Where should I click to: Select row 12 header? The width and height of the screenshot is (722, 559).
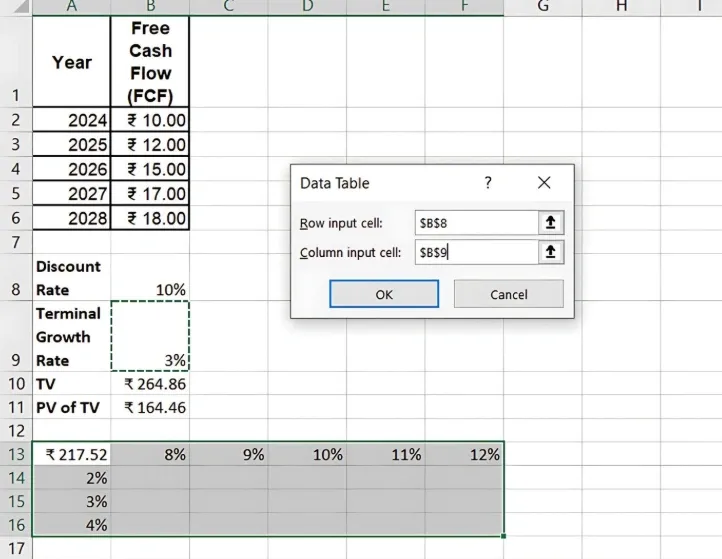pos(15,431)
